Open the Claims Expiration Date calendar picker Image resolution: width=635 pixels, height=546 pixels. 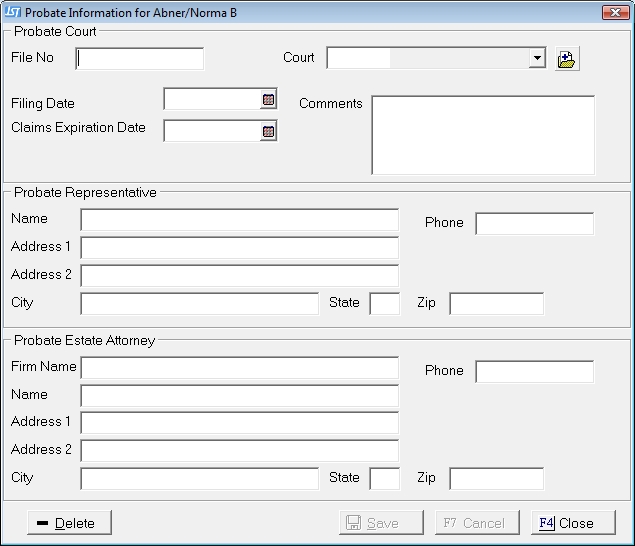pyautogui.click(x=268, y=131)
